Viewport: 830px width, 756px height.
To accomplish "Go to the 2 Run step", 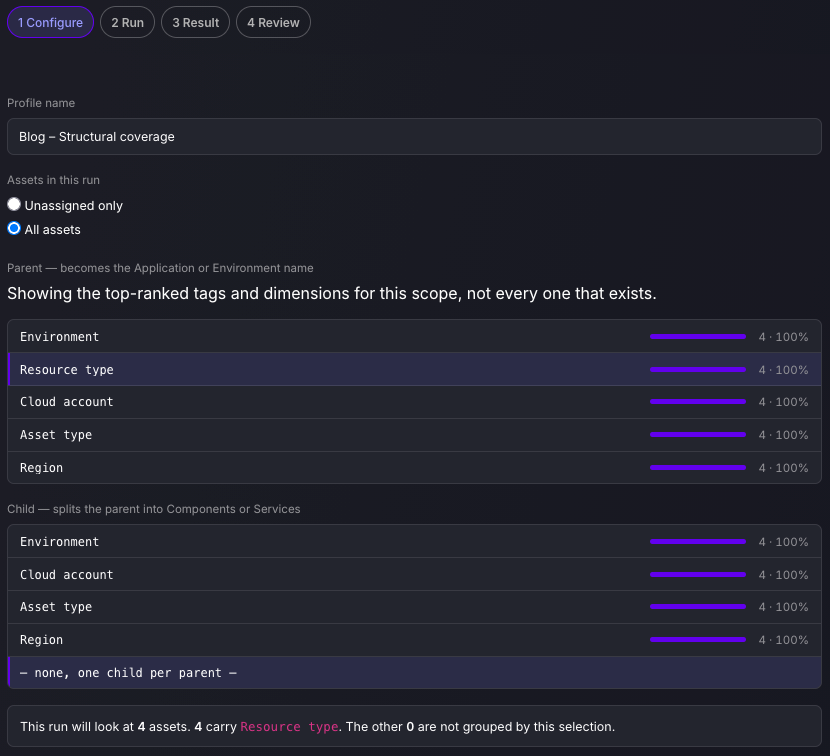I will 128,22.
